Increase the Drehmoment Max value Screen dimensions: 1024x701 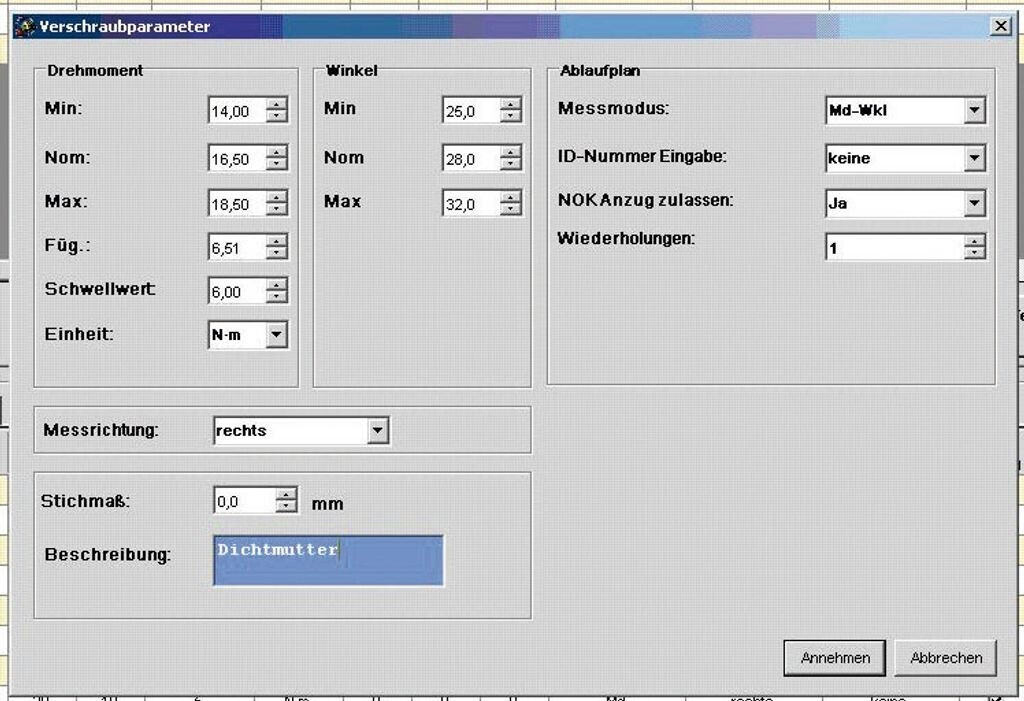pos(277,196)
